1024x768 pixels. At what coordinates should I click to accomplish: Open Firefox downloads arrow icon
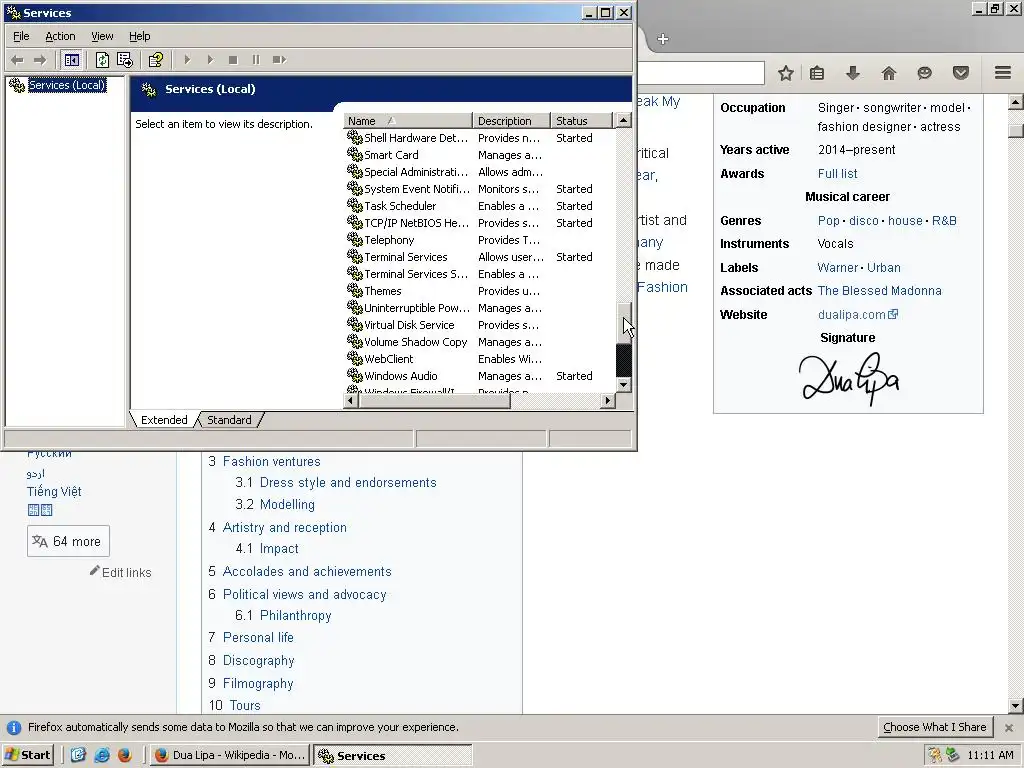(x=853, y=73)
